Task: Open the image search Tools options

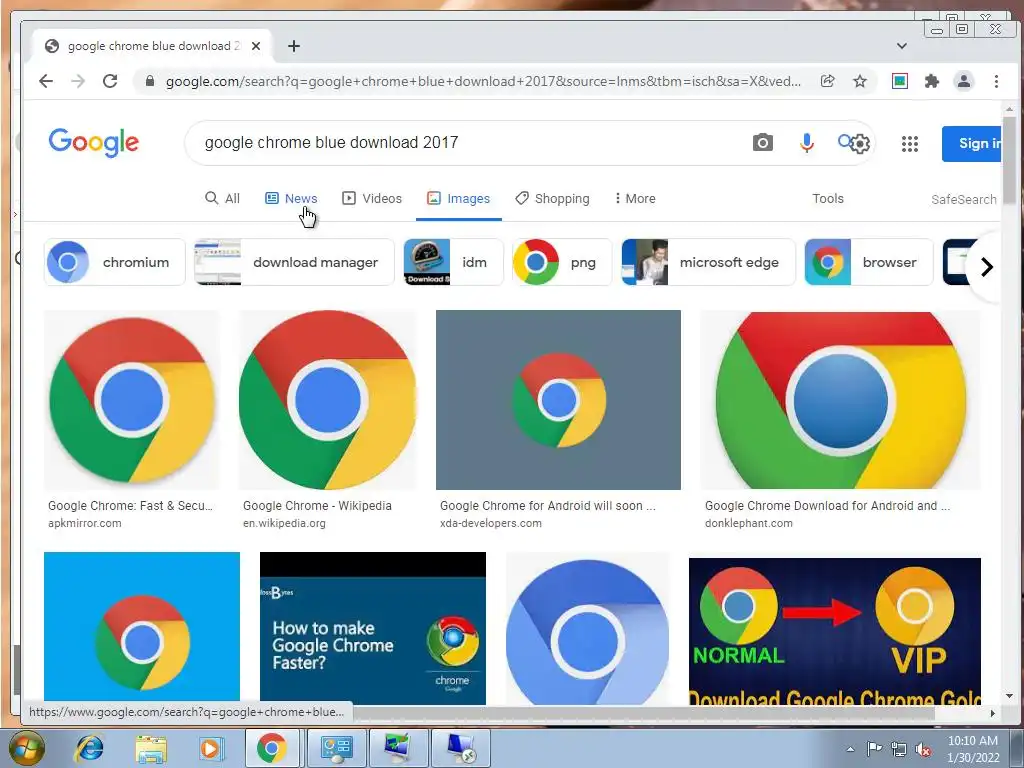Action: click(827, 199)
